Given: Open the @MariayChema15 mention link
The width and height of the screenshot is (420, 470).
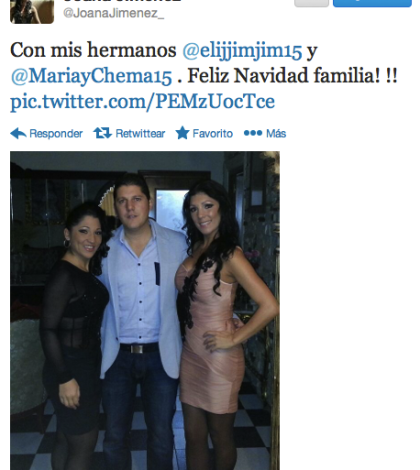Looking at the screenshot, I should (x=91, y=76).
